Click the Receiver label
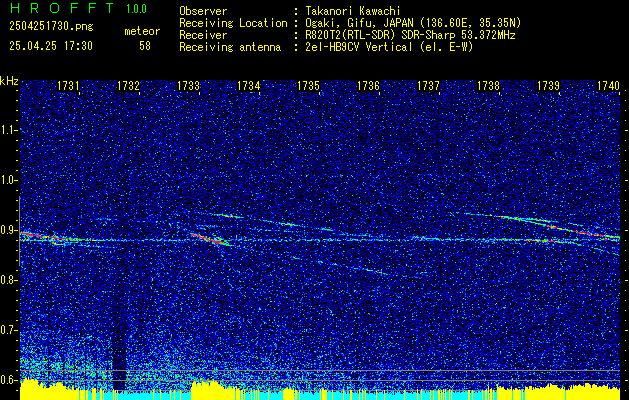Viewport: 629px width, 400px height. pos(203,35)
